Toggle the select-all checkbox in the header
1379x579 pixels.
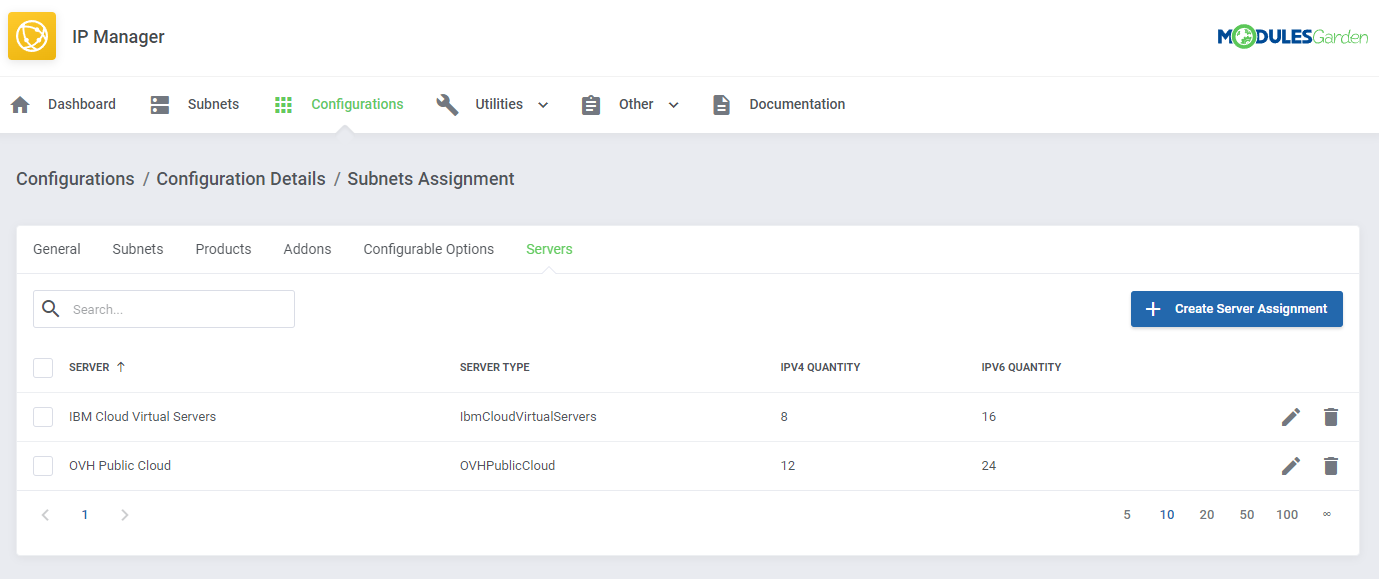coord(43,367)
